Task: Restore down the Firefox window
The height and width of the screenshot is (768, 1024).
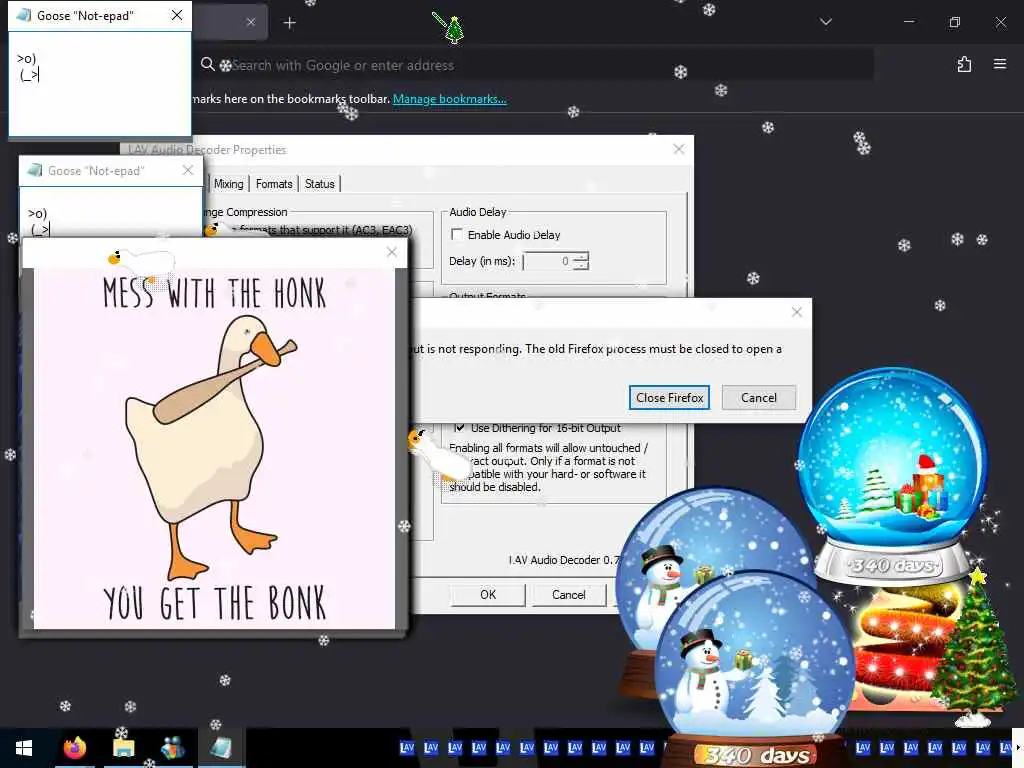Action: [x=955, y=22]
